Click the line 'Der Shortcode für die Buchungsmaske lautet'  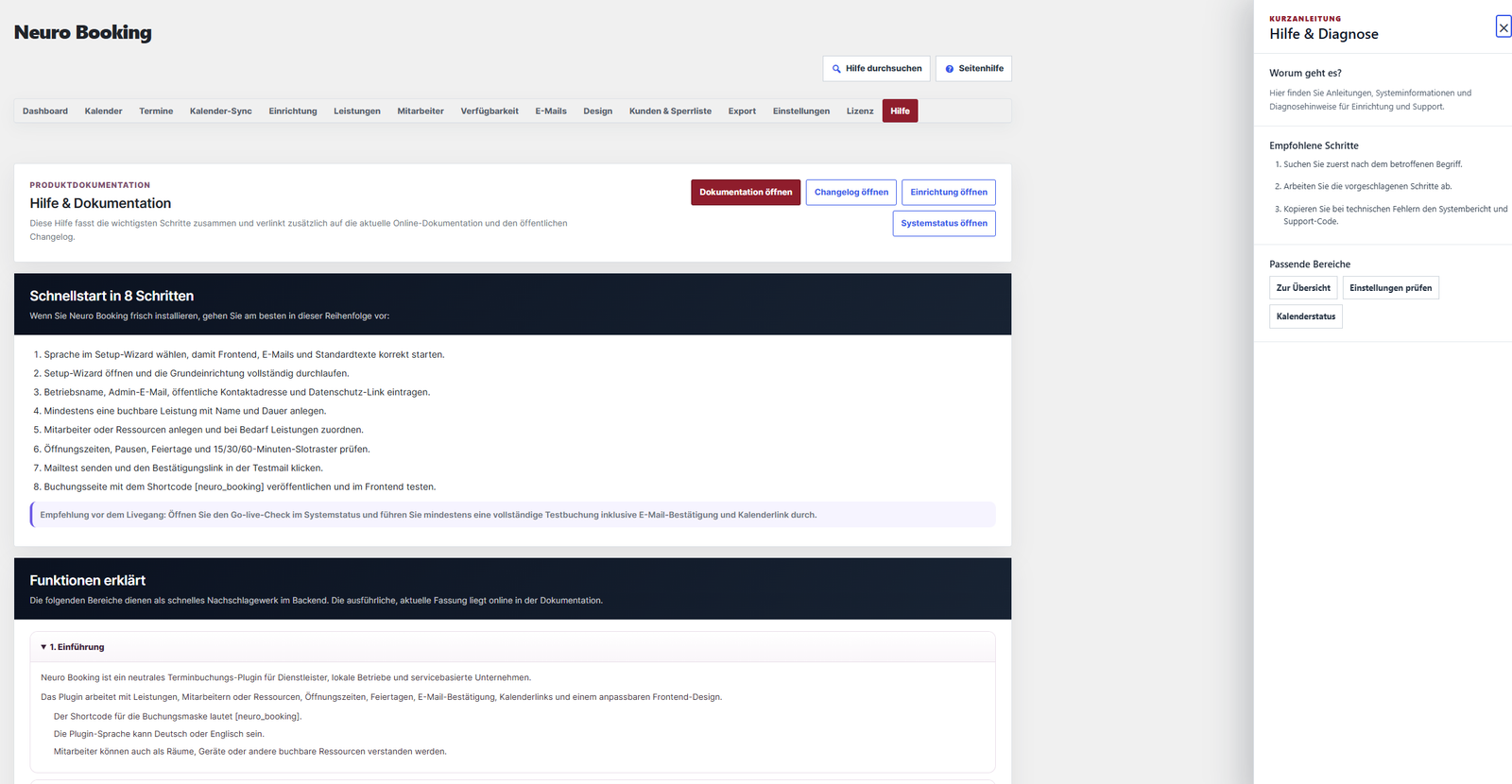click(x=178, y=717)
